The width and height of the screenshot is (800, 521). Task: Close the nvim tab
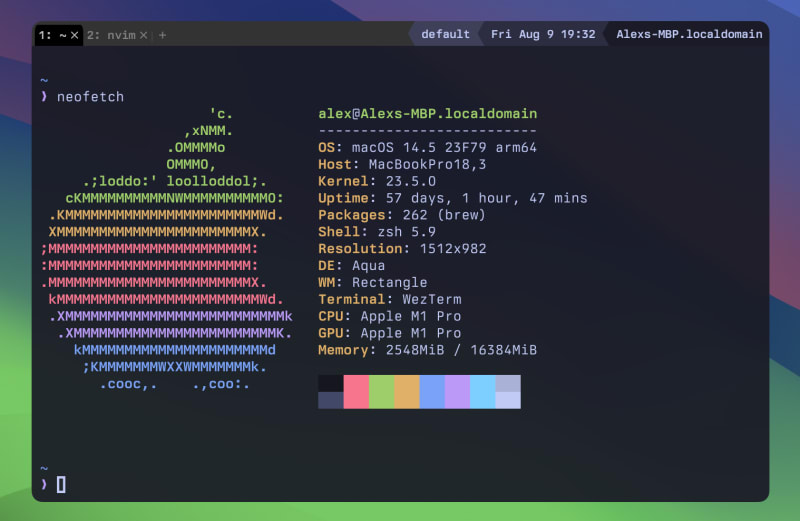(143, 35)
